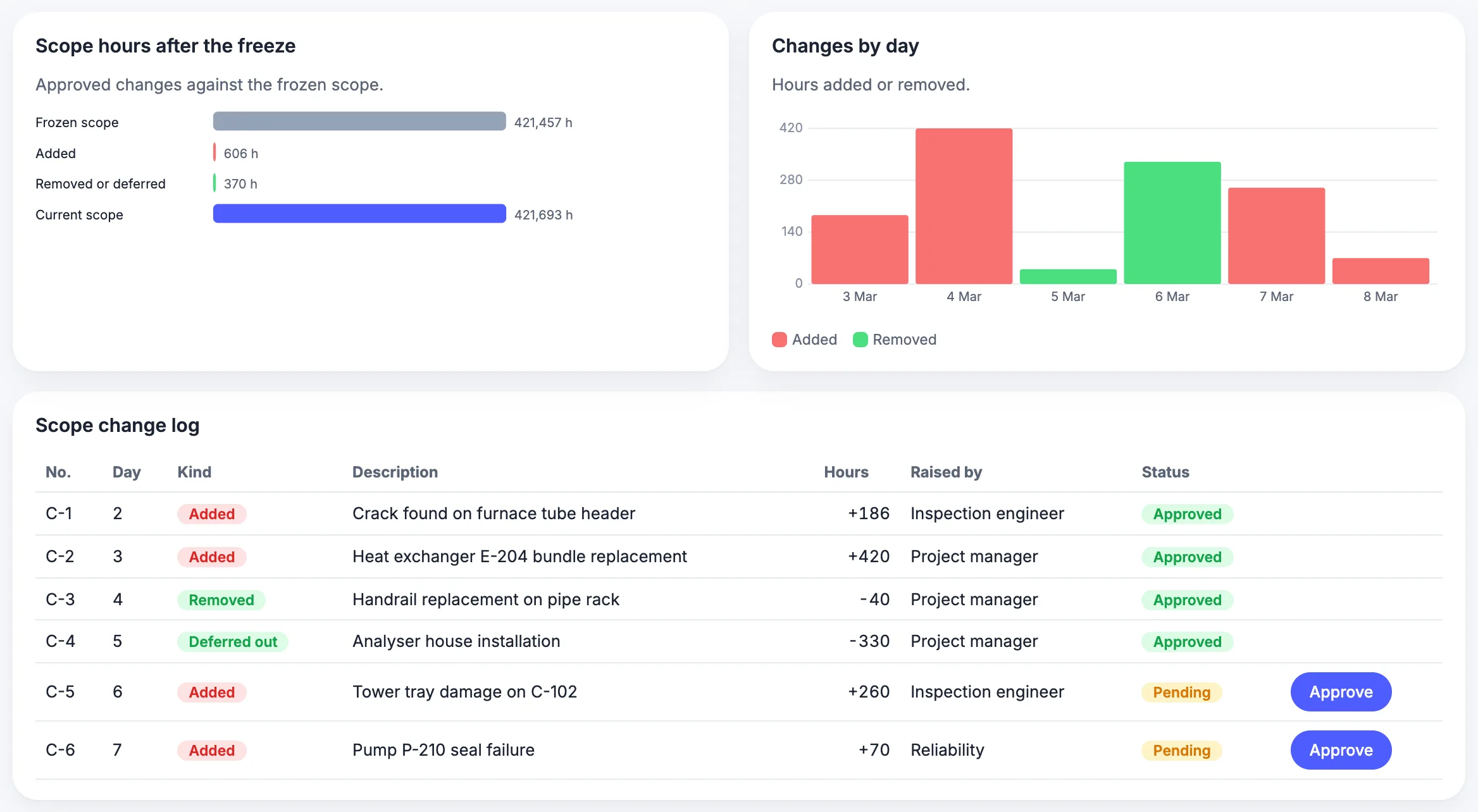The height and width of the screenshot is (812, 1478).
Task: Click the Status column header
Action: [1165, 472]
